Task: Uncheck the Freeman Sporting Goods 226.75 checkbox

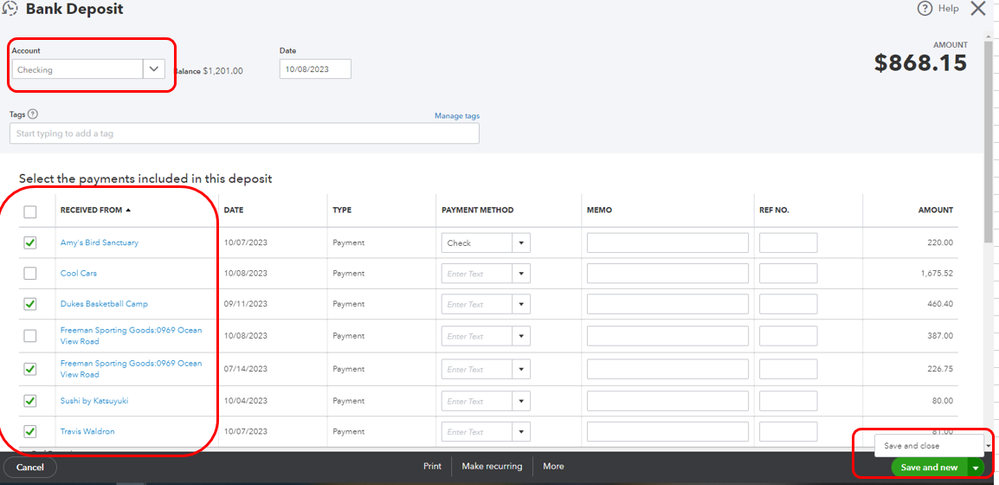Action: pyautogui.click(x=30, y=369)
